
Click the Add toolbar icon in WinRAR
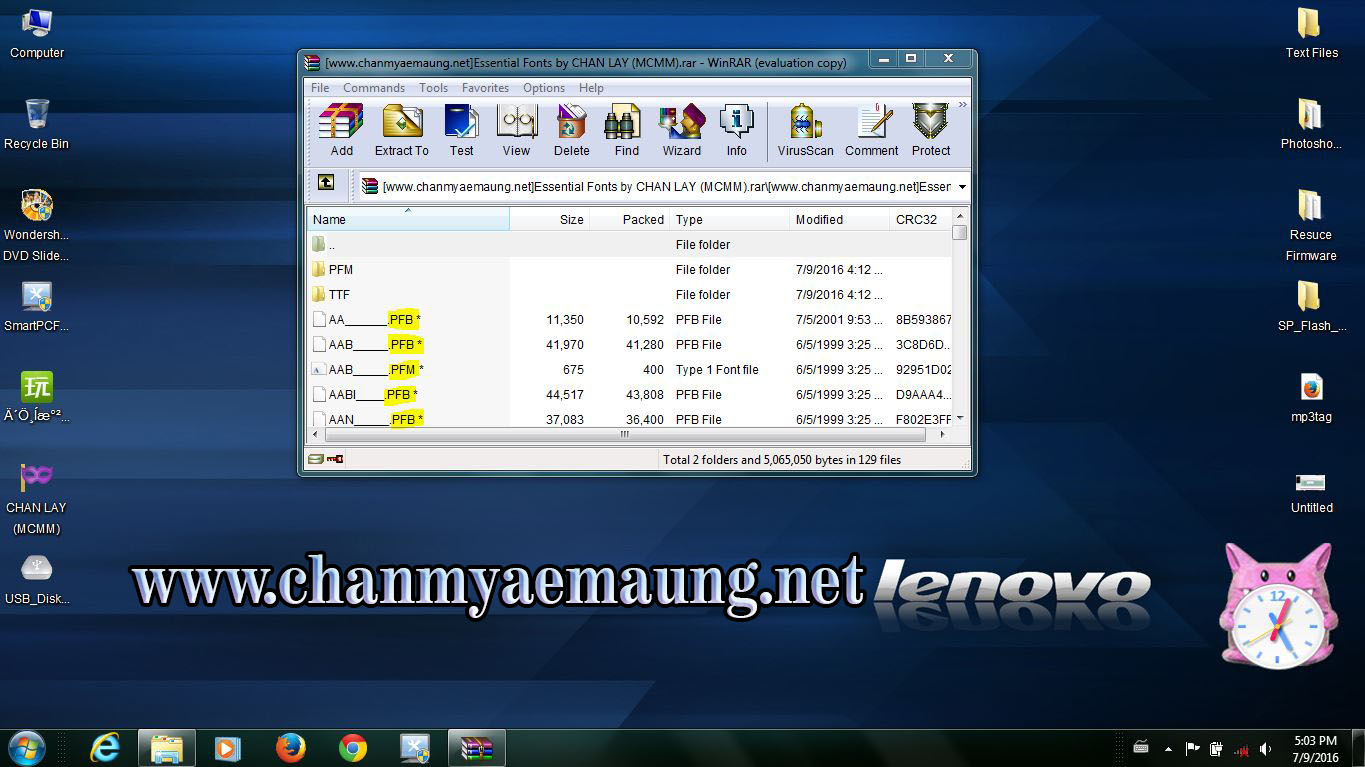click(341, 130)
